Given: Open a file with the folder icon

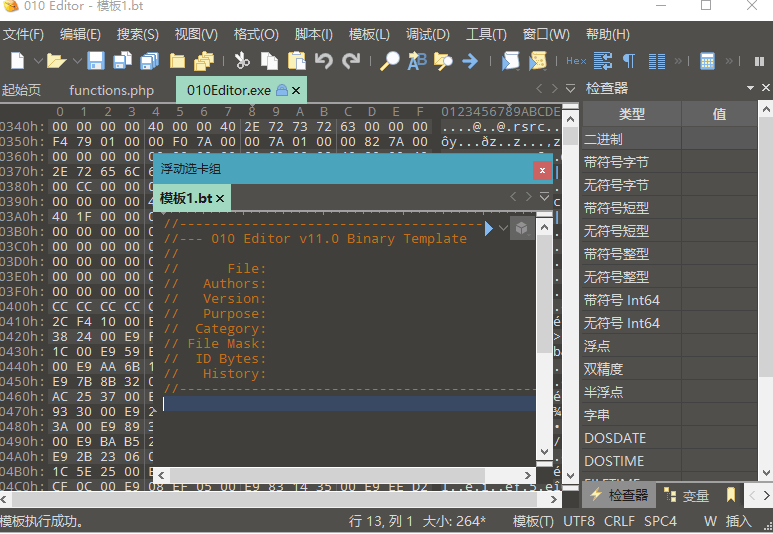Looking at the screenshot, I should coord(56,61).
